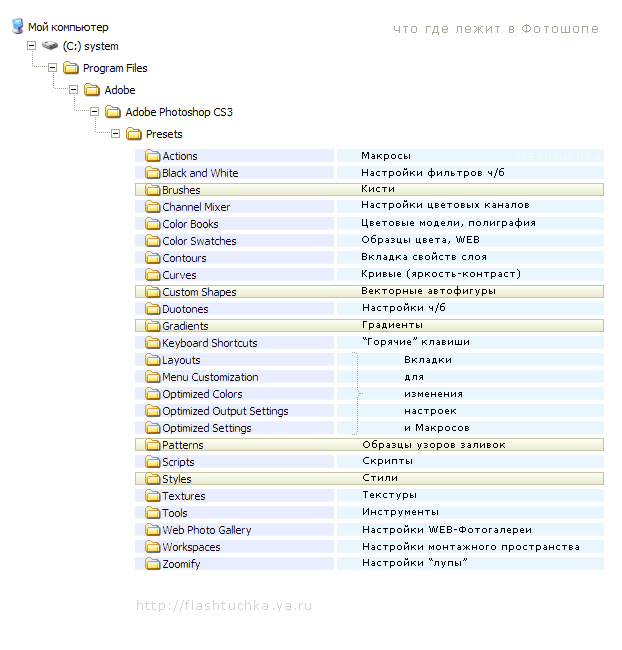The image size is (622, 650).
Task: Click the description text 'Градиенты'
Action: 392,325
